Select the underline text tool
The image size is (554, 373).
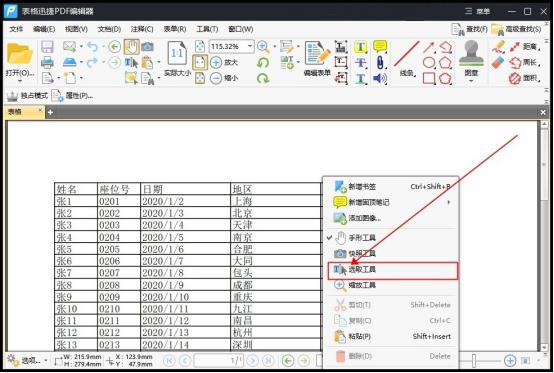click(x=360, y=78)
